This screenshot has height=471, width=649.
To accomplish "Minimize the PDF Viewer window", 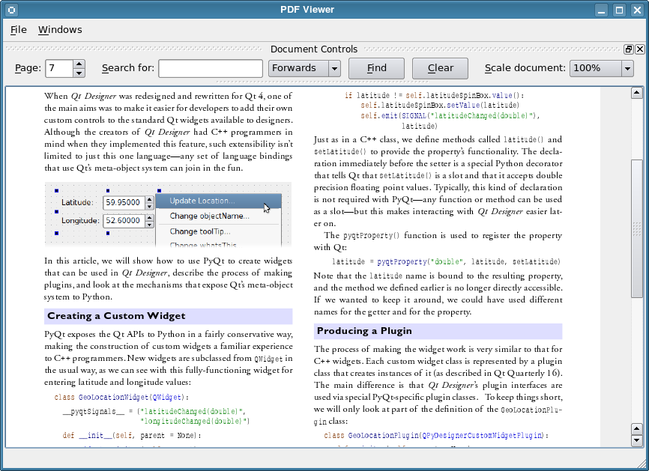I will 601,10.
